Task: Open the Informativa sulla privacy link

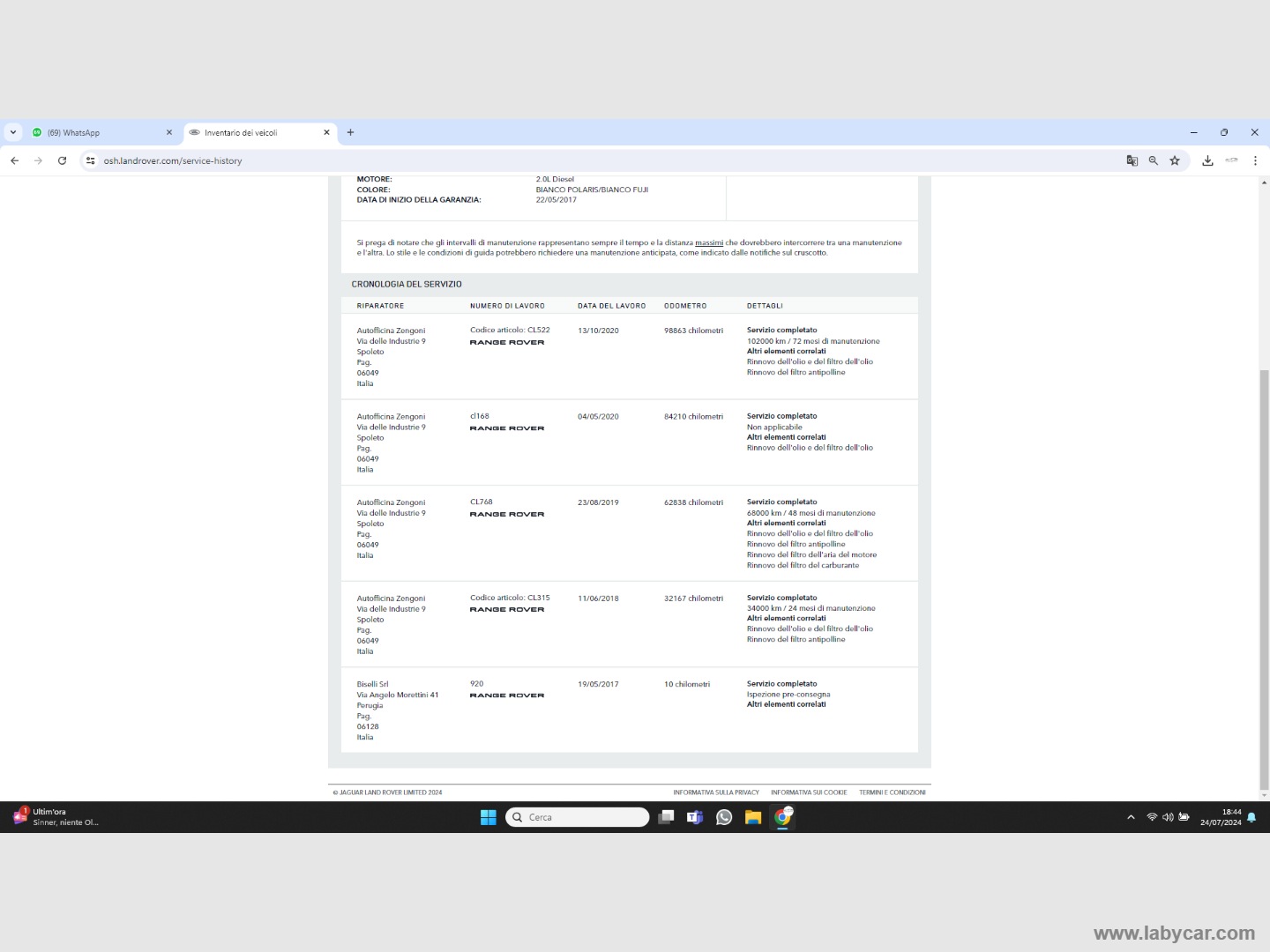Action: tap(715, 792)
